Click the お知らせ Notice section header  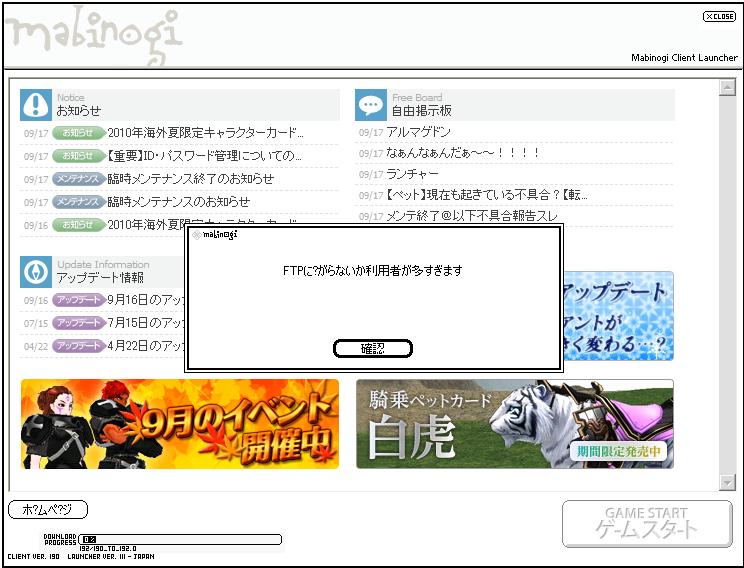point(180,104)
